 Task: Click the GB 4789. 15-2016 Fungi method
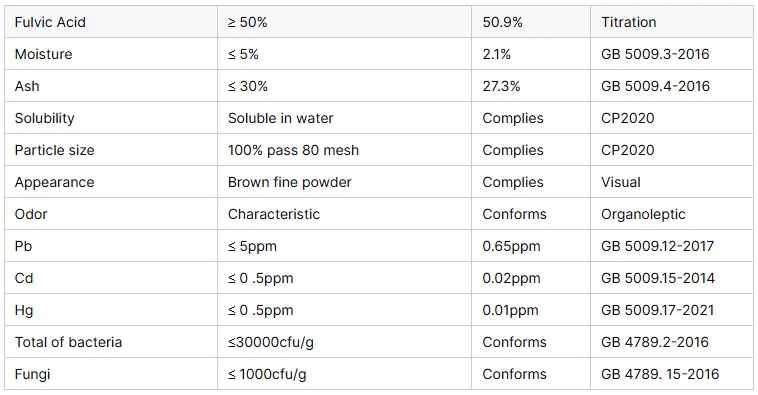click(x=660, y=374)
